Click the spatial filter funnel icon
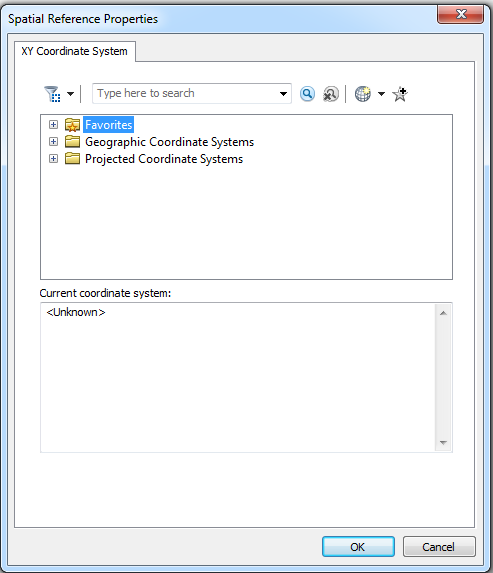The image size is (493, 573). tap(52, 94)
